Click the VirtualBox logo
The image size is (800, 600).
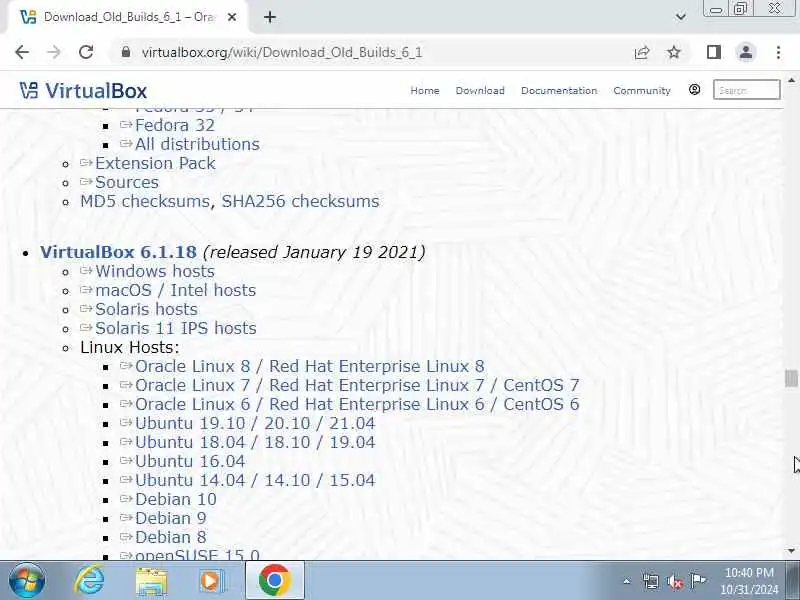click(83, 91)
